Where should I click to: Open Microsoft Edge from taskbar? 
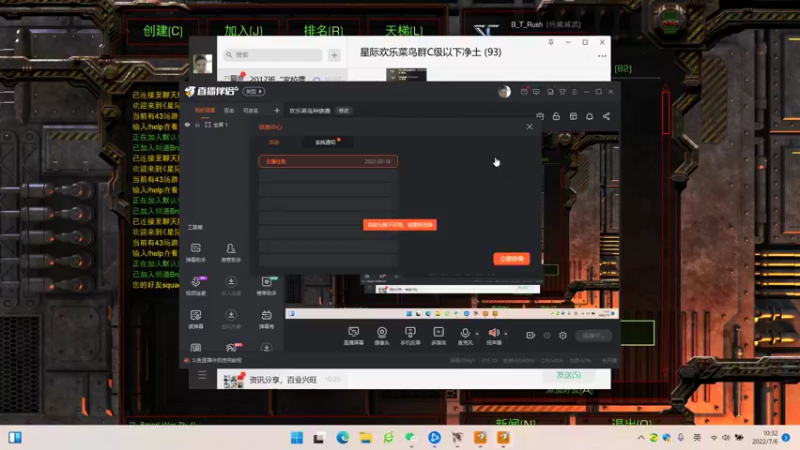click(342, 438)
